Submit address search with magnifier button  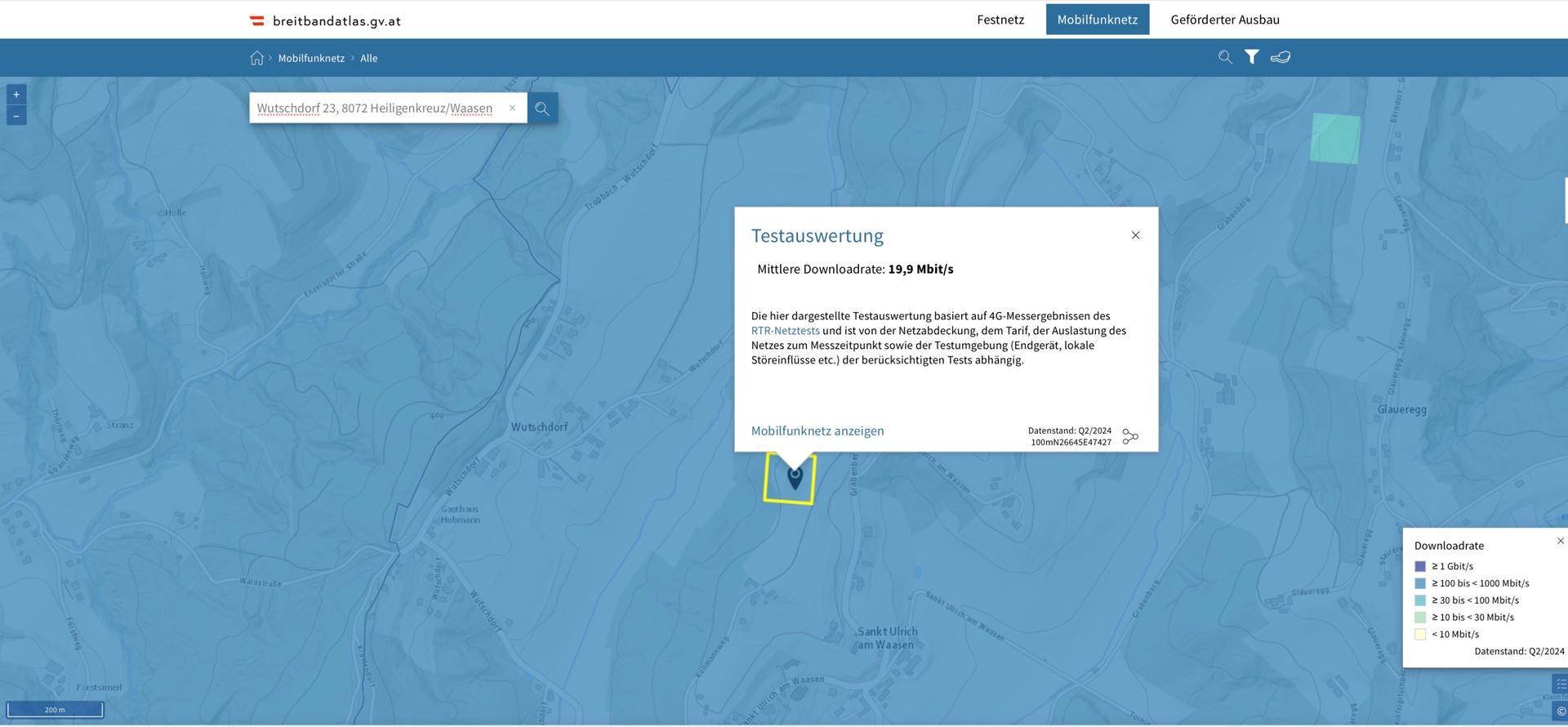pyautogui.click(x=542, y=108)
